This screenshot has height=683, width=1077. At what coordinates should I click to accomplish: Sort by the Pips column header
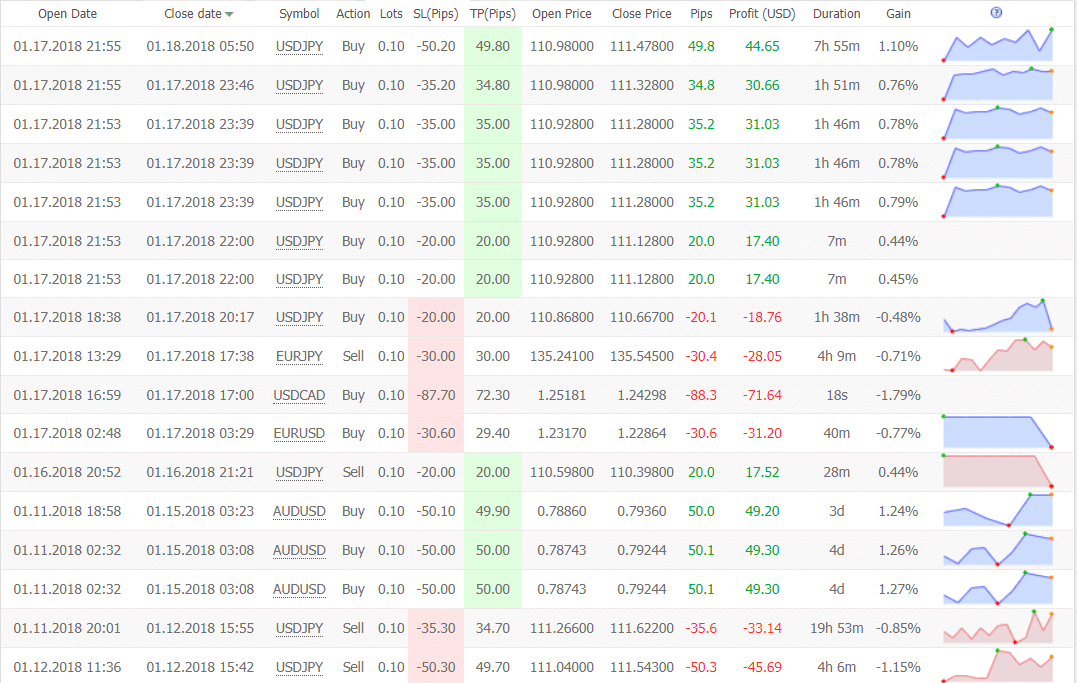(x=701, y=14)
